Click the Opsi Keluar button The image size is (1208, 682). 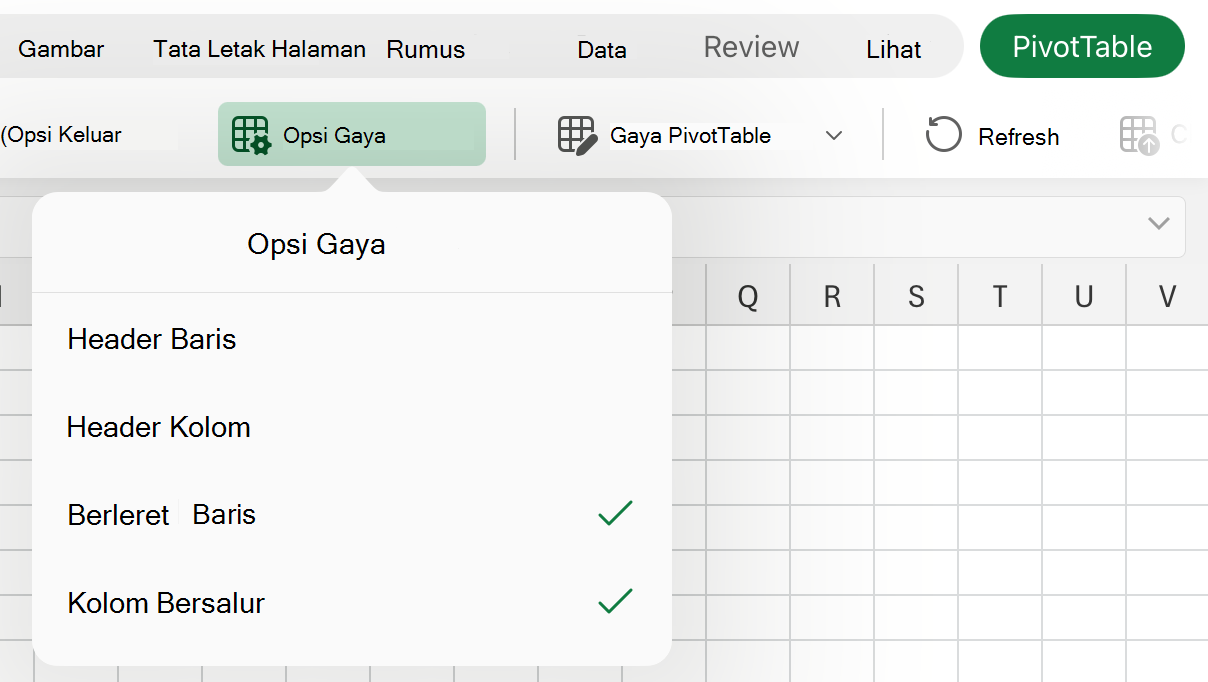click(x=62, y=135)
